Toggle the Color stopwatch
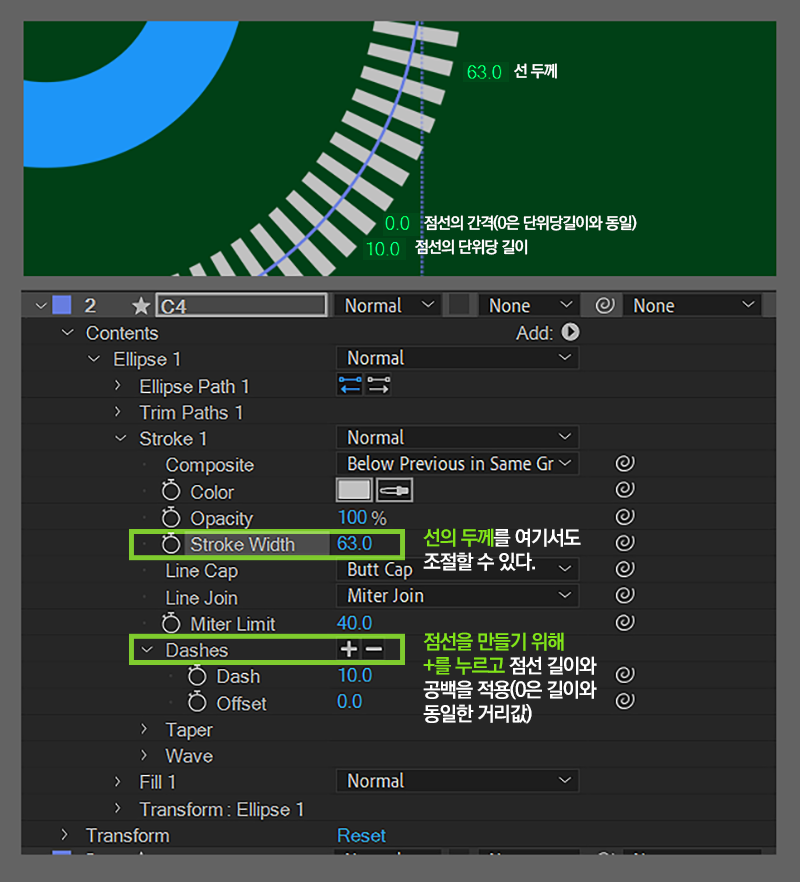800x882 pixels. [171, 491]
